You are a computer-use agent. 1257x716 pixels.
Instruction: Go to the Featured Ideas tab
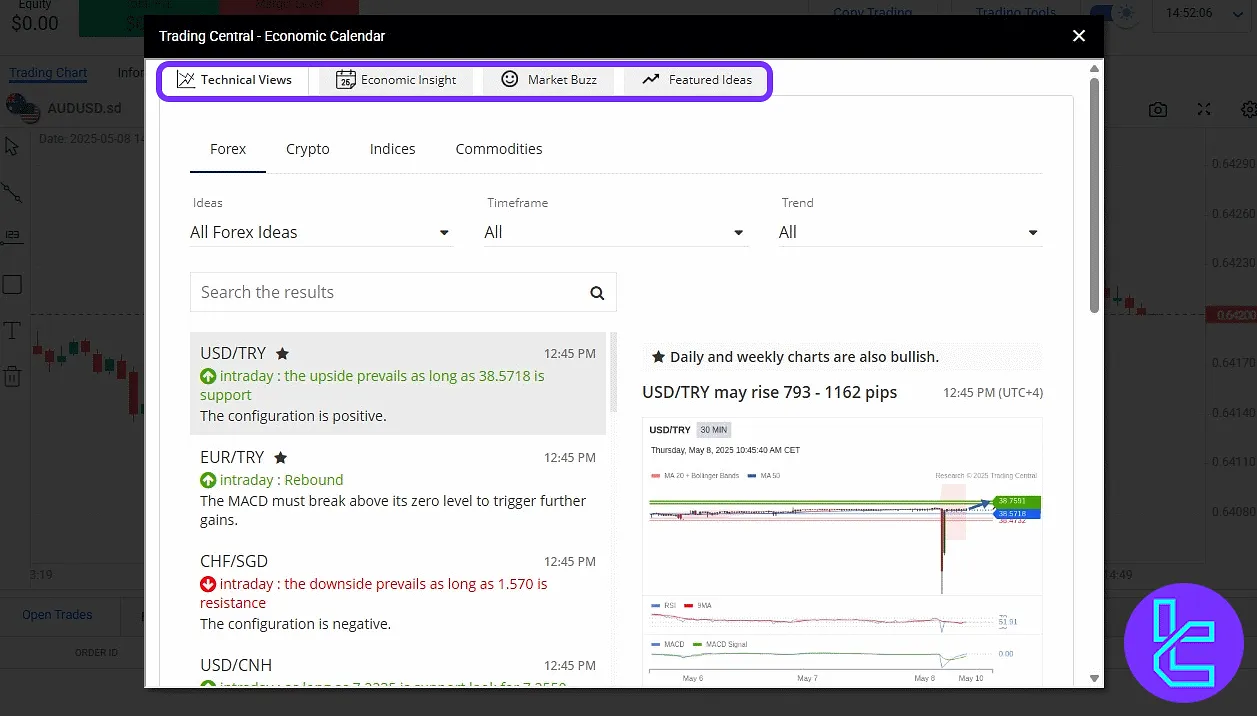[x=696, y=80]
